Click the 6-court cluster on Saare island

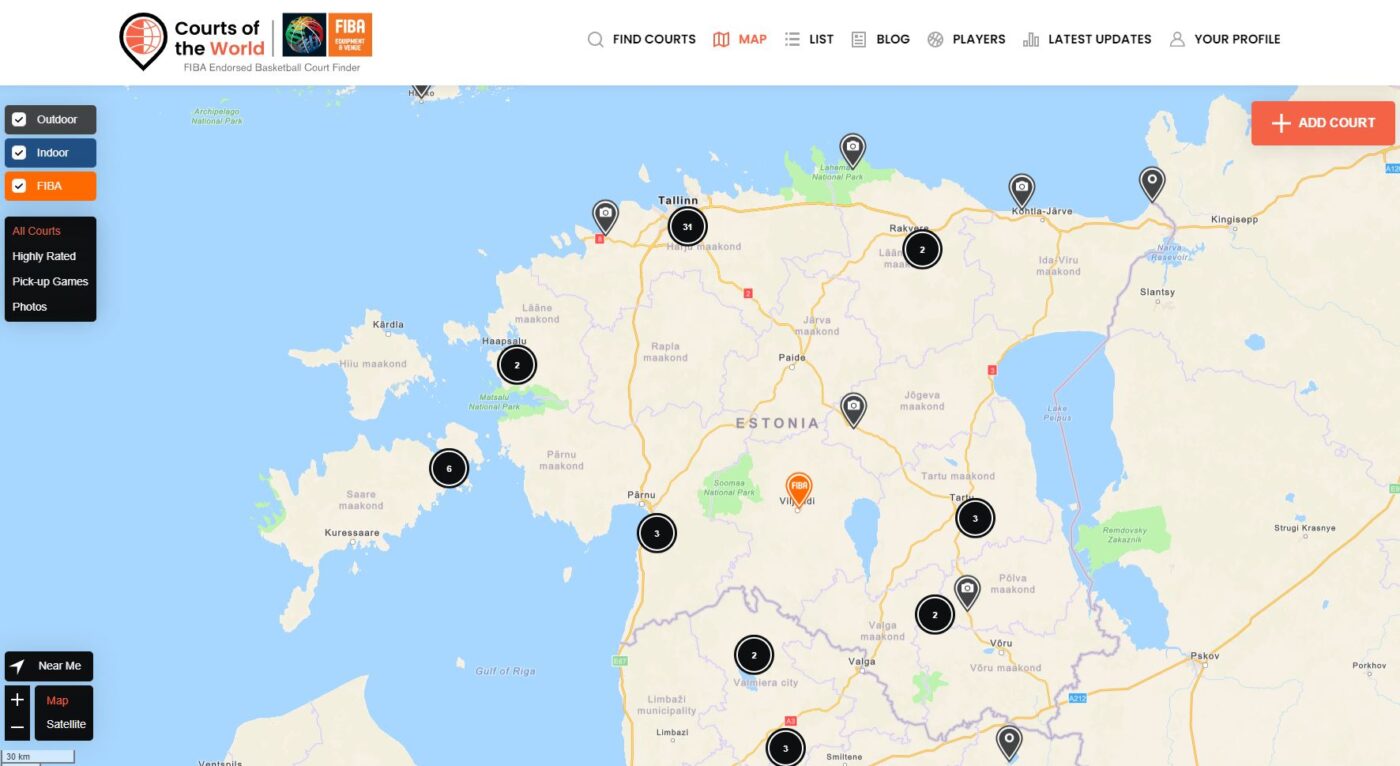(449, 468)
